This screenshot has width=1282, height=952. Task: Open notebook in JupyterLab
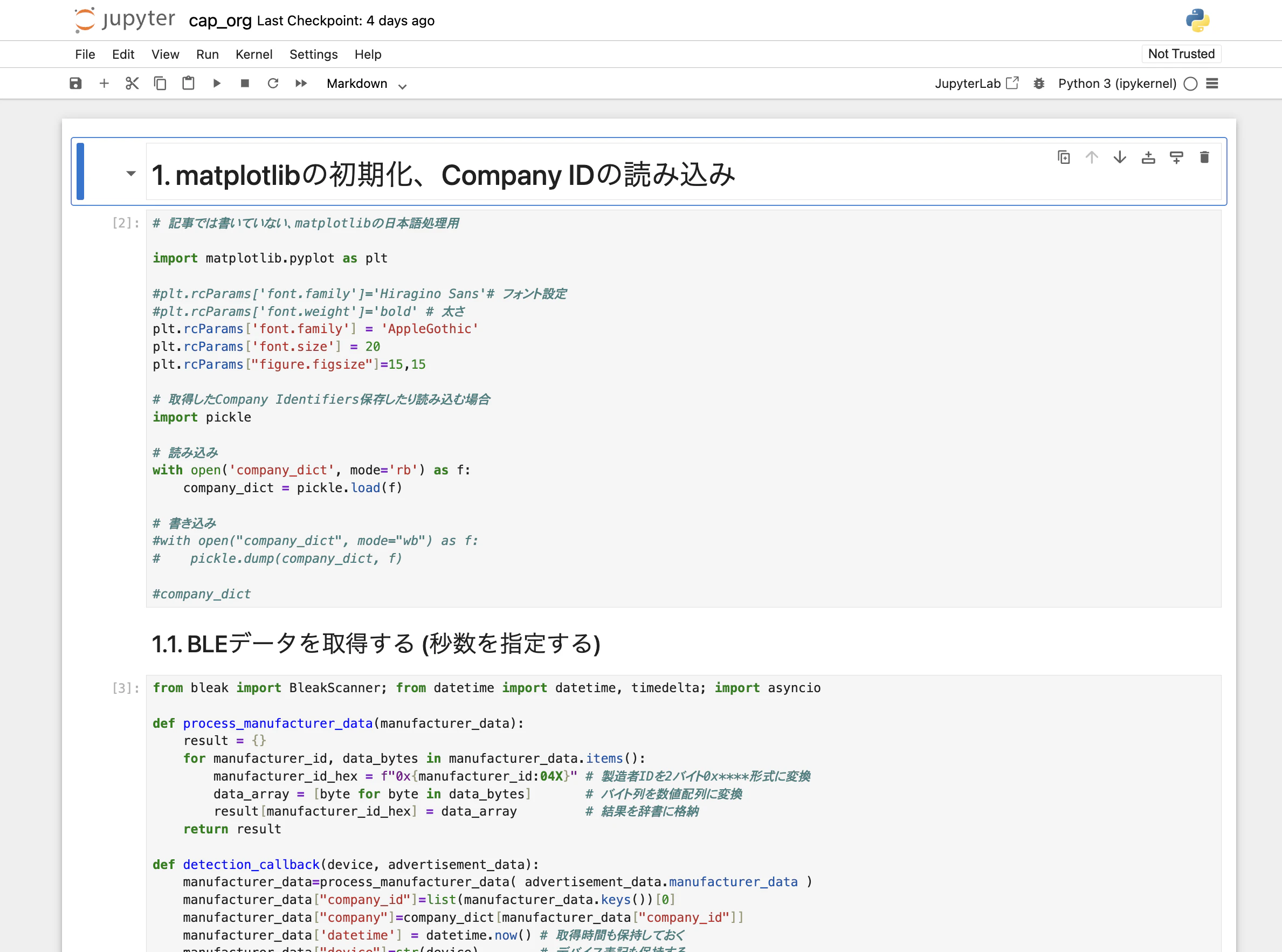click(977, 84)
